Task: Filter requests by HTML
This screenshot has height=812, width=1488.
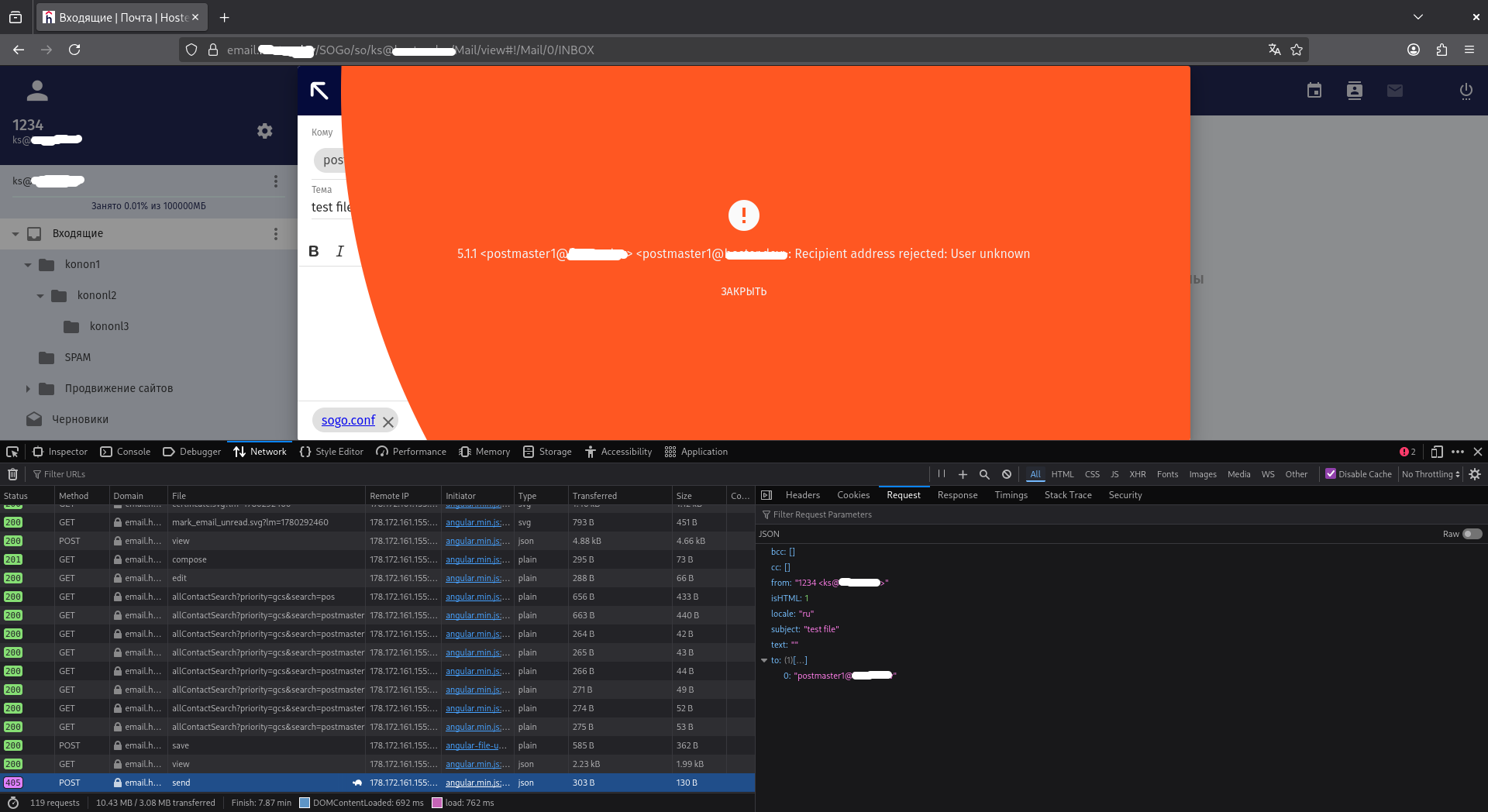Action: click(x=1063, y=474)
